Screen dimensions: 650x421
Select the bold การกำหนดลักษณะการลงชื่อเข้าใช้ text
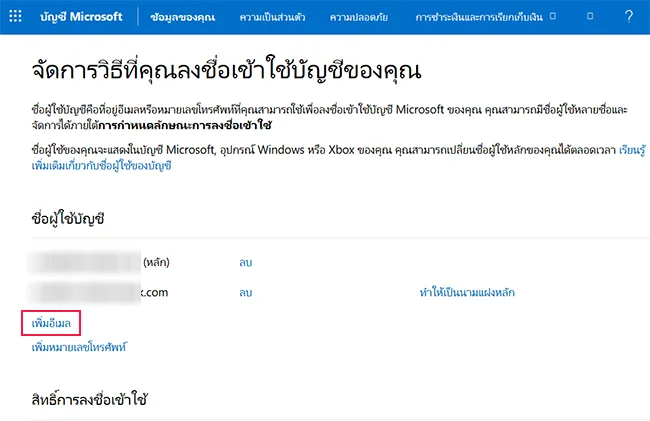click(185, 125)
